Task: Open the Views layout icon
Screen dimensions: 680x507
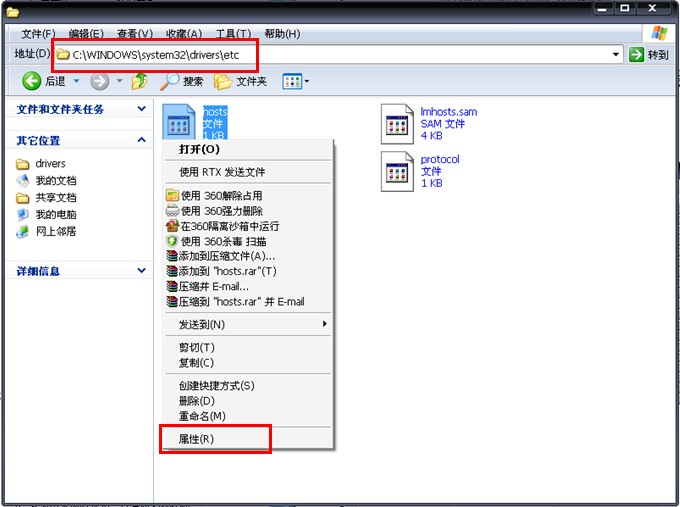Action: (292, 81)
